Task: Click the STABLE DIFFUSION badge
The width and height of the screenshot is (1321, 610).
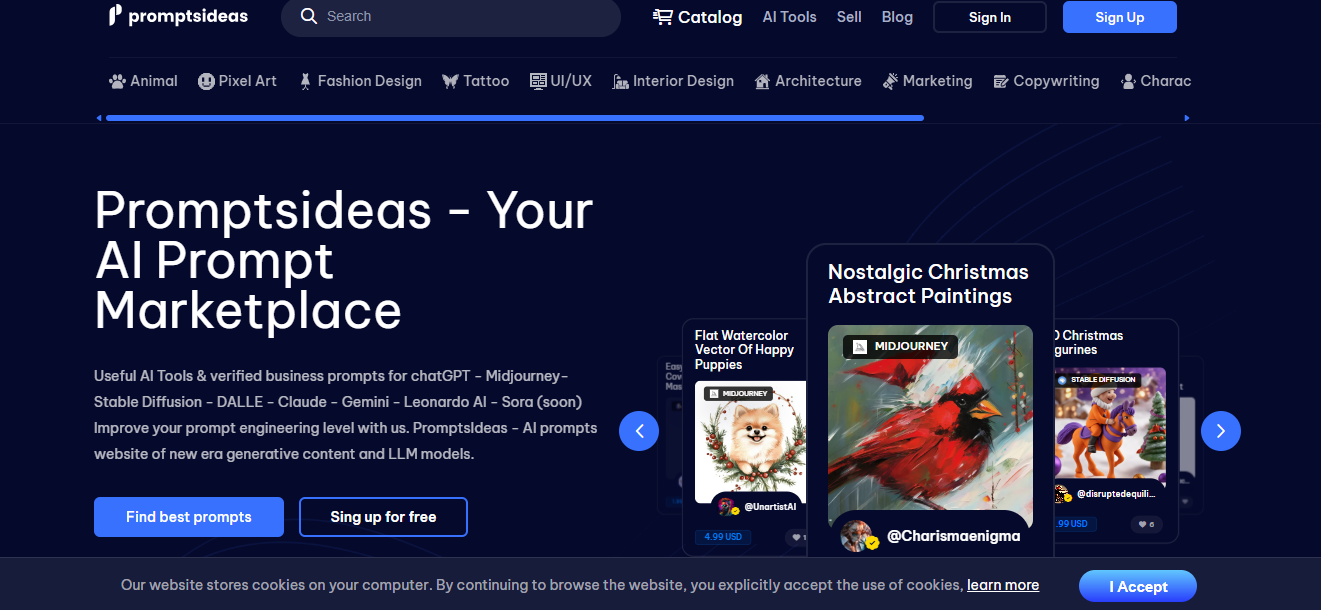Action: tap(1096, 380)
